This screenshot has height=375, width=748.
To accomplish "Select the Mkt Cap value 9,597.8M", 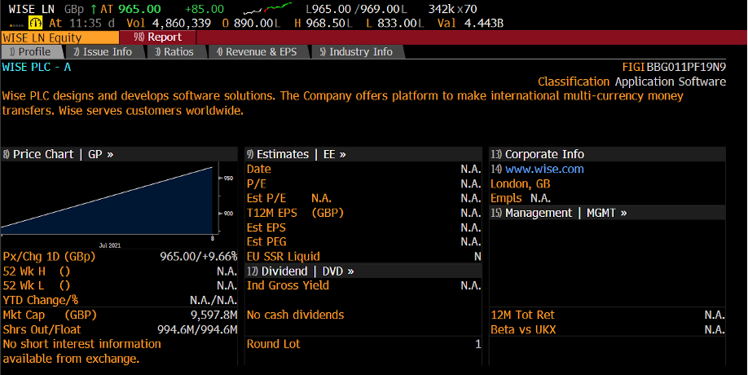I will pos(214,315).
